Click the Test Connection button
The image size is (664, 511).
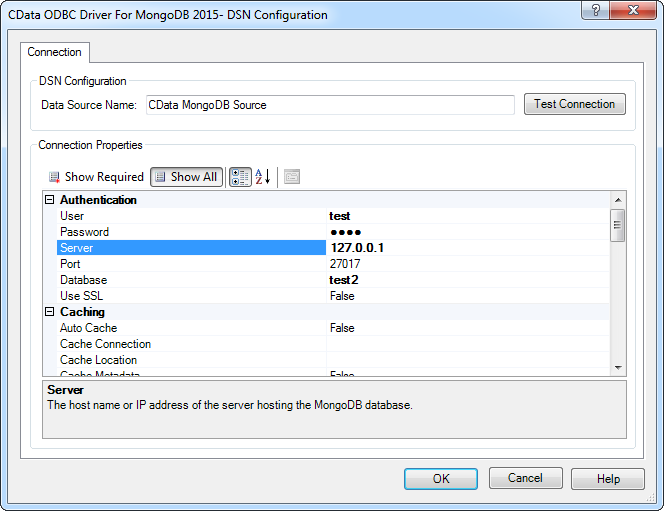574,104
